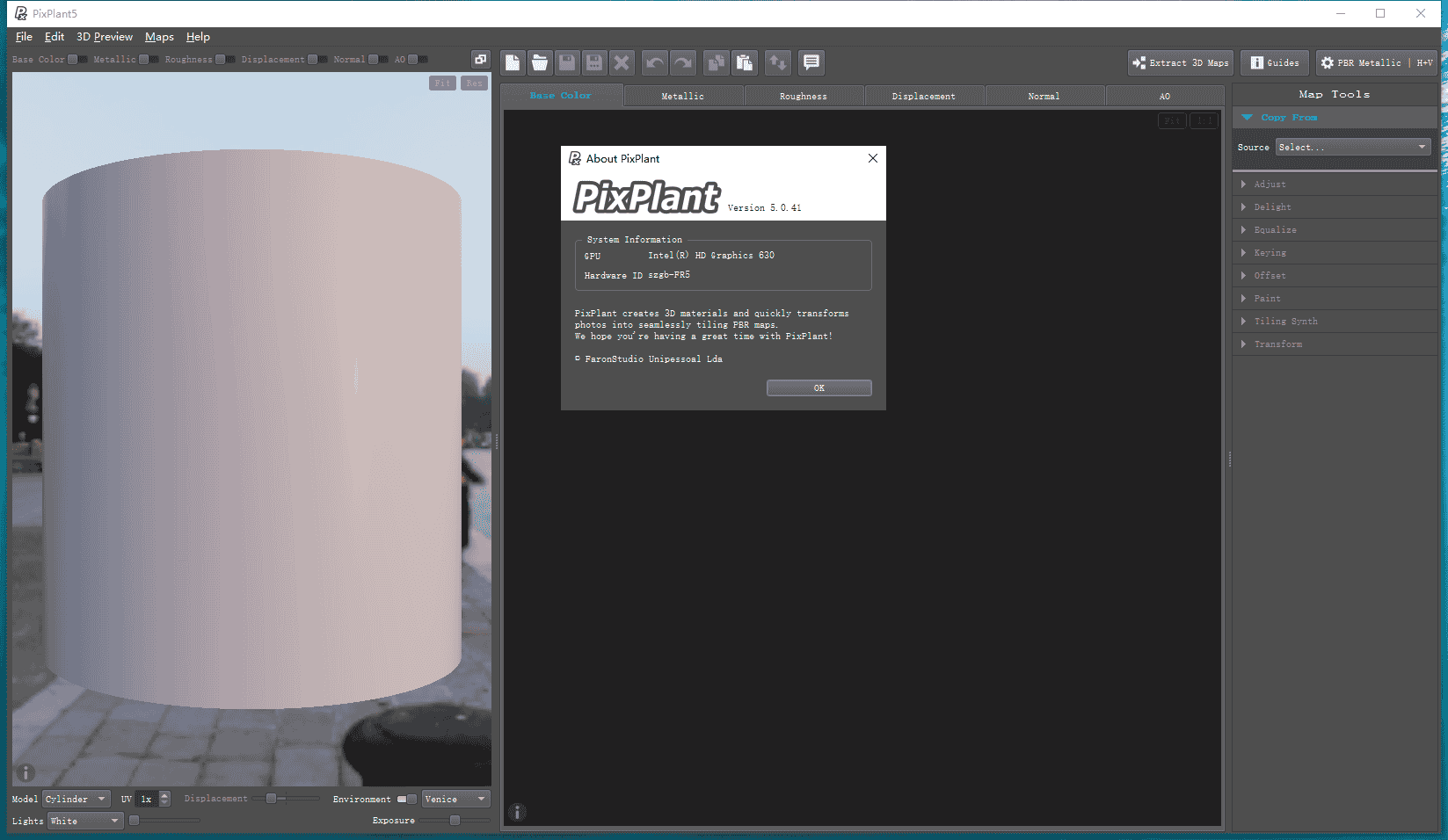
Task: Click the Extract 3D Maps button
Action: tap(1181, 63)
